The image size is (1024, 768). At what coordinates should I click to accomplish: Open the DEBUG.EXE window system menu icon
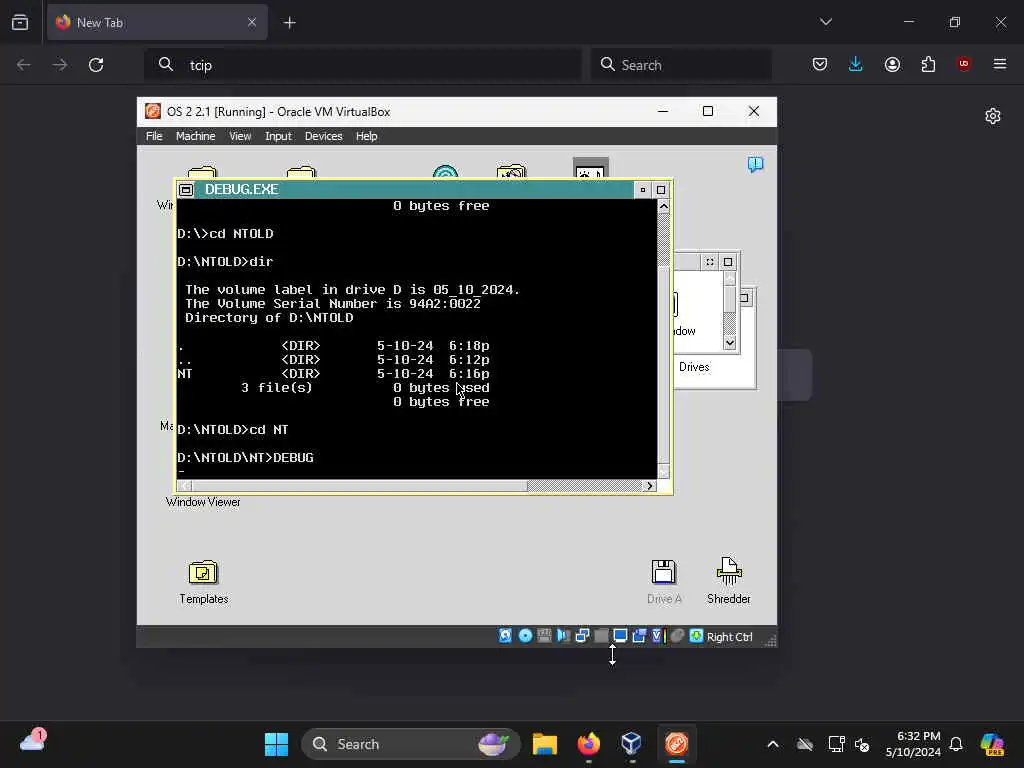186,190
